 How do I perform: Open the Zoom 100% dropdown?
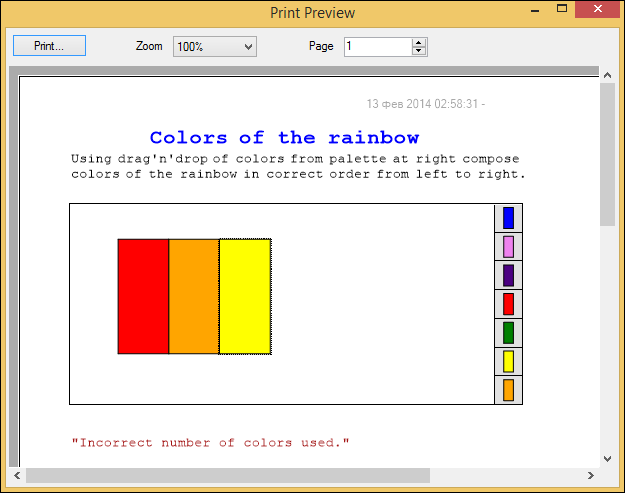pyautogui.click(x=215, y=46)
